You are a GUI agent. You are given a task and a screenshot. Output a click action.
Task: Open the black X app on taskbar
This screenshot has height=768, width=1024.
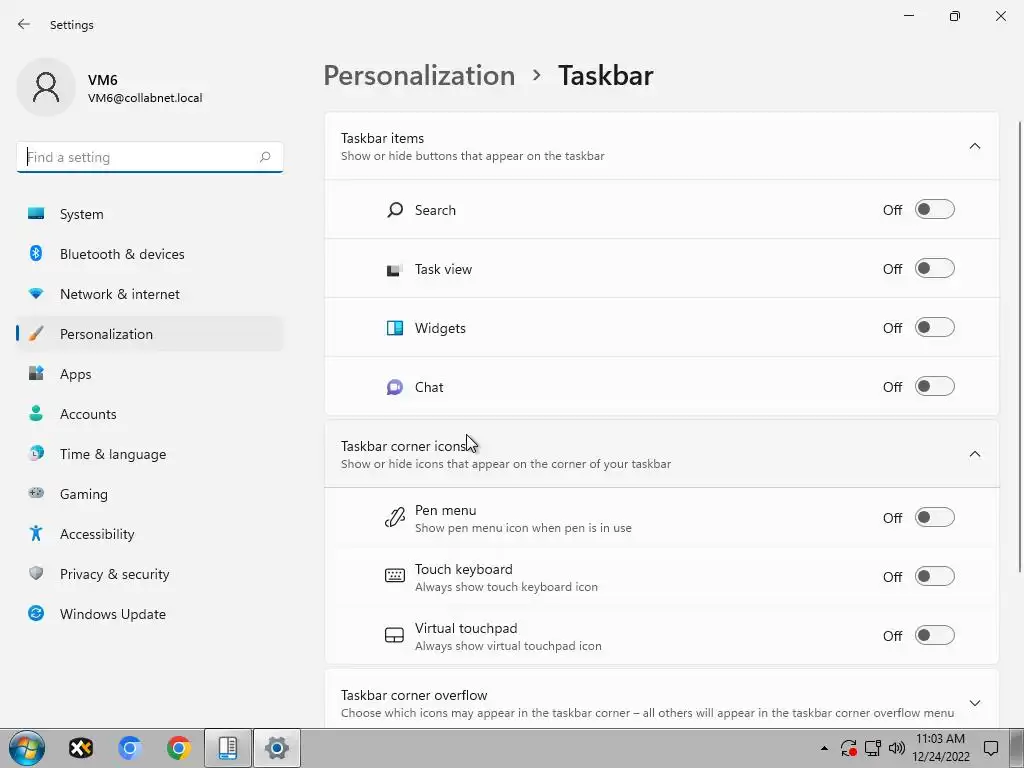(x=81, y=748)
